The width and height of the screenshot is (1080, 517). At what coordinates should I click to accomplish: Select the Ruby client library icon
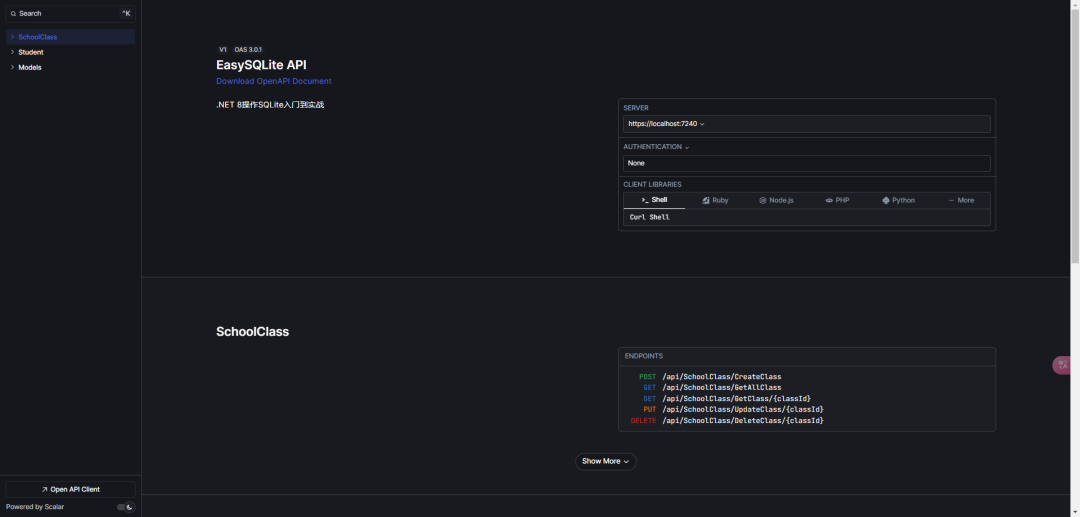(x=706, y=200)
